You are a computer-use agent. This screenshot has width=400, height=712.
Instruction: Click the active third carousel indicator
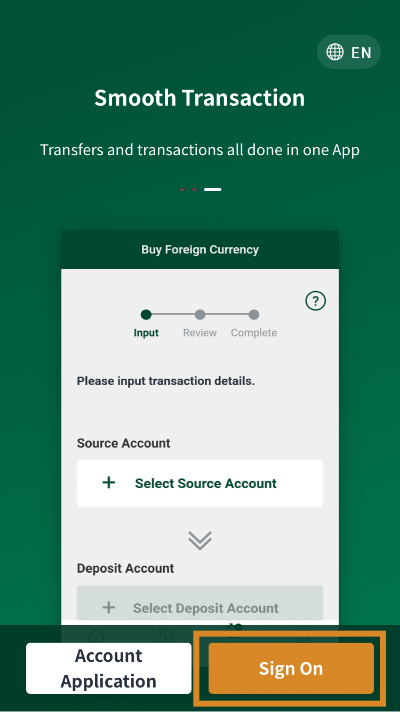(212, 189)
